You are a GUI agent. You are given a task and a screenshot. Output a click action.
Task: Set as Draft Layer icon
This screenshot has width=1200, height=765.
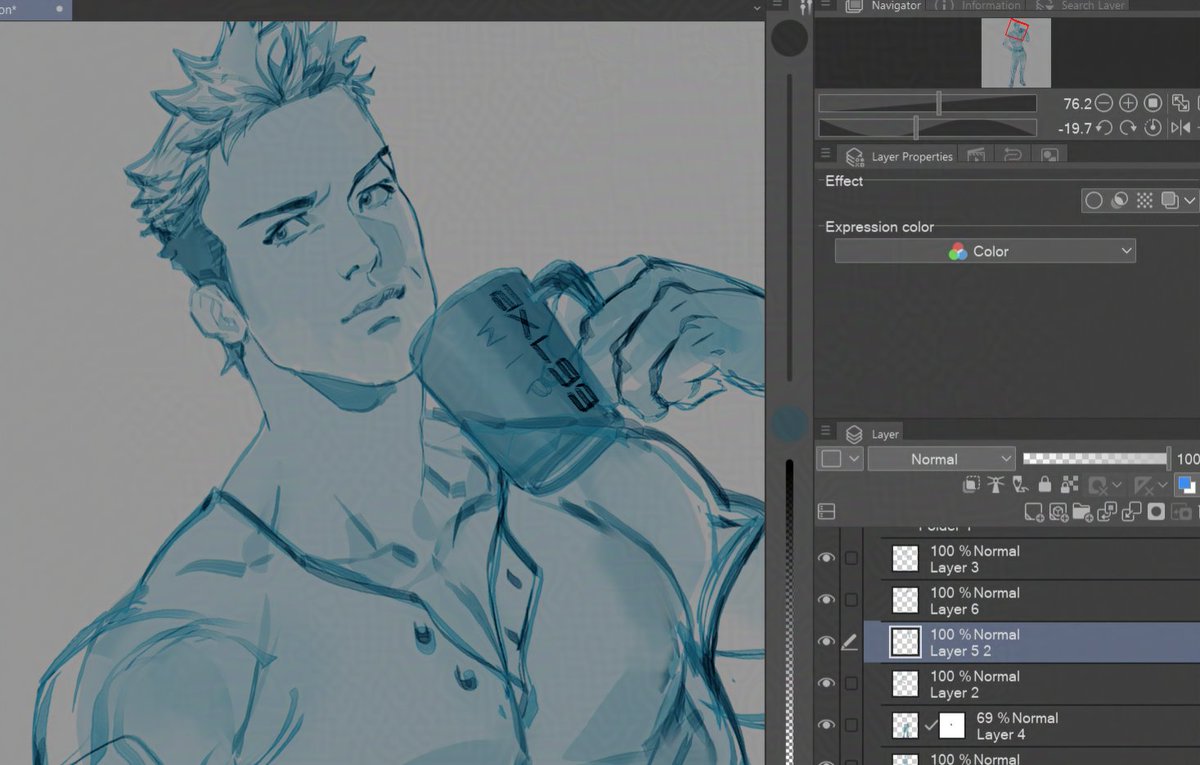[1020, 485]
